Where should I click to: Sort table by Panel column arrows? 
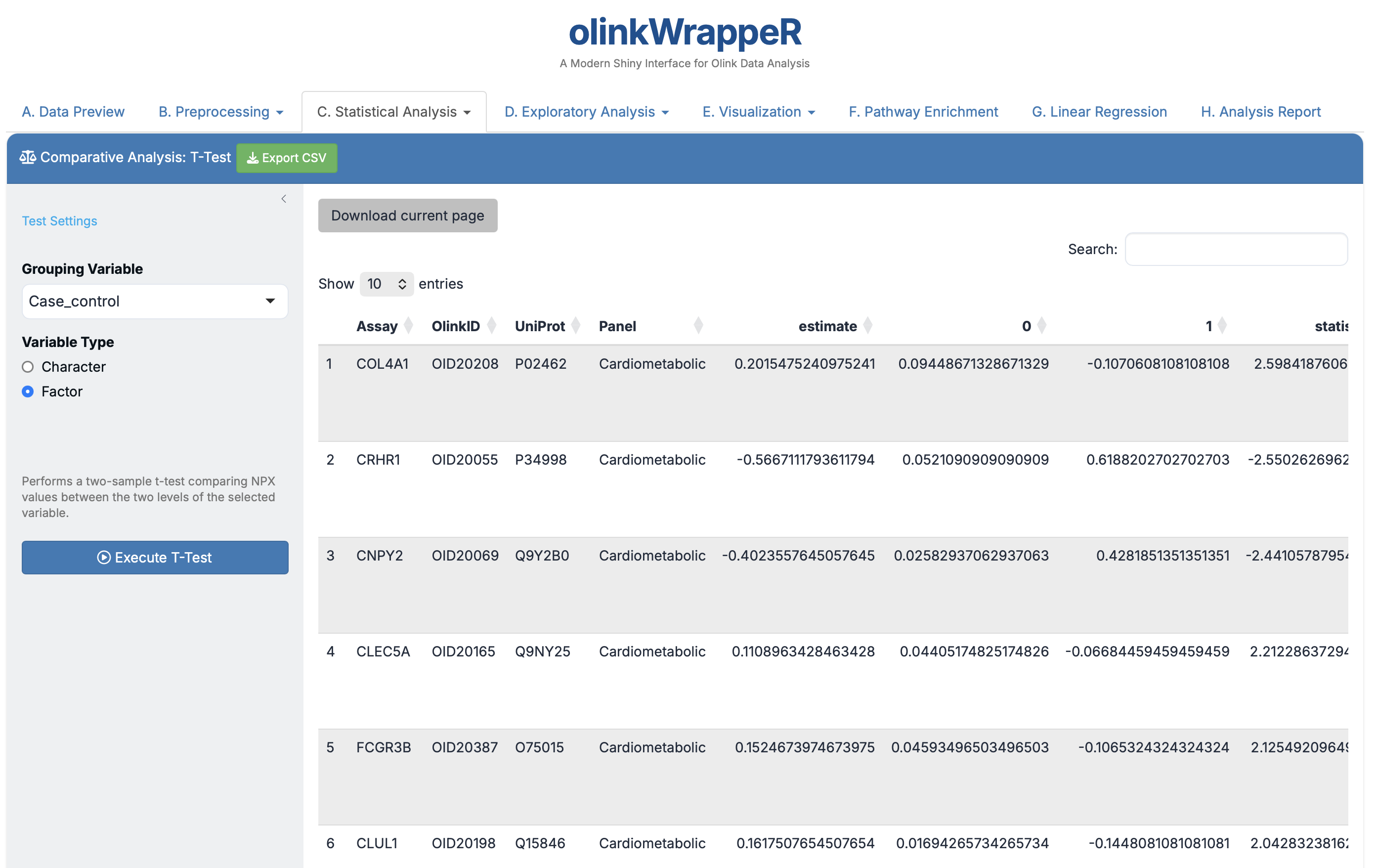click(x=698, y=326)
